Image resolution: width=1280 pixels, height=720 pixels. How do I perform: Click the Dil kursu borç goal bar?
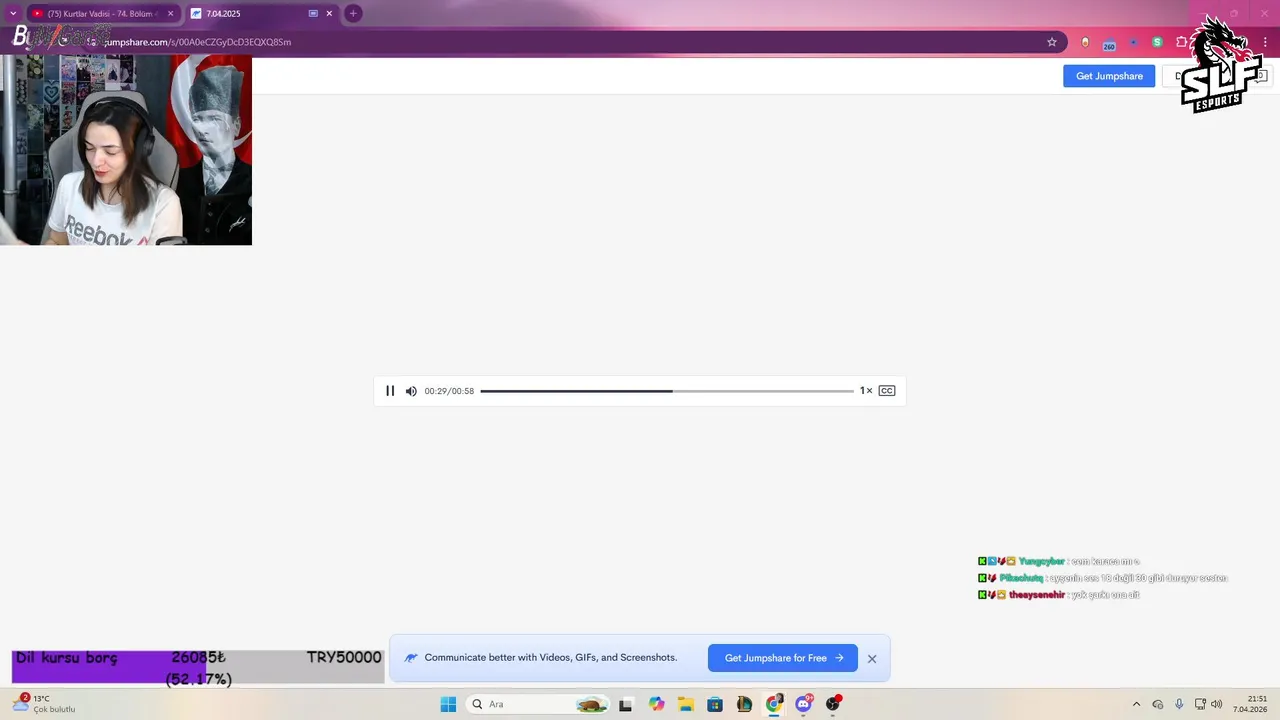[x=198, y=667]
